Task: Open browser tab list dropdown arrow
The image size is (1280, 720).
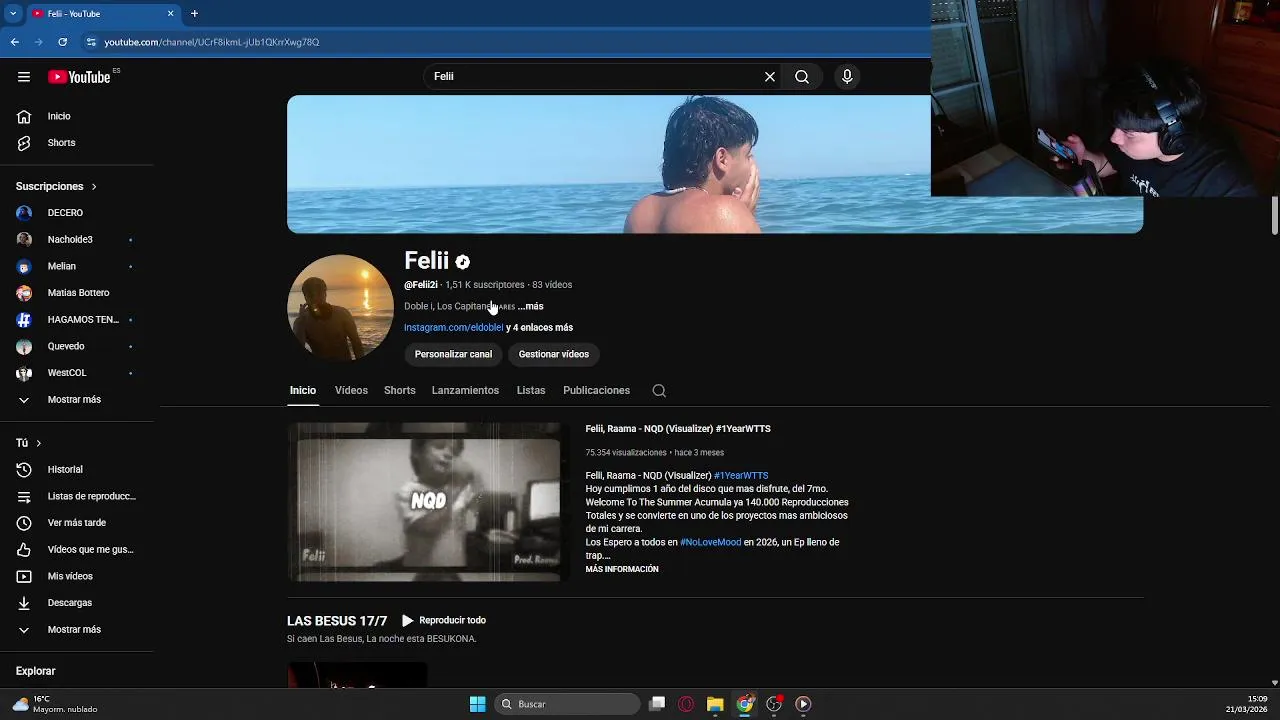Action: (13, 14)
